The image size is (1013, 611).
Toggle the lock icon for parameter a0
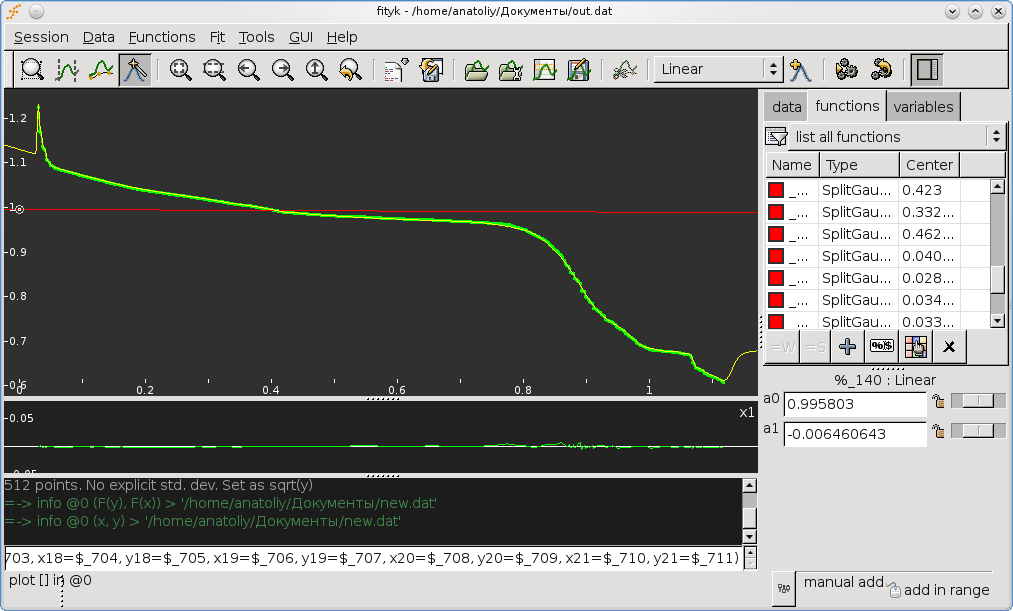pos(939,402)
